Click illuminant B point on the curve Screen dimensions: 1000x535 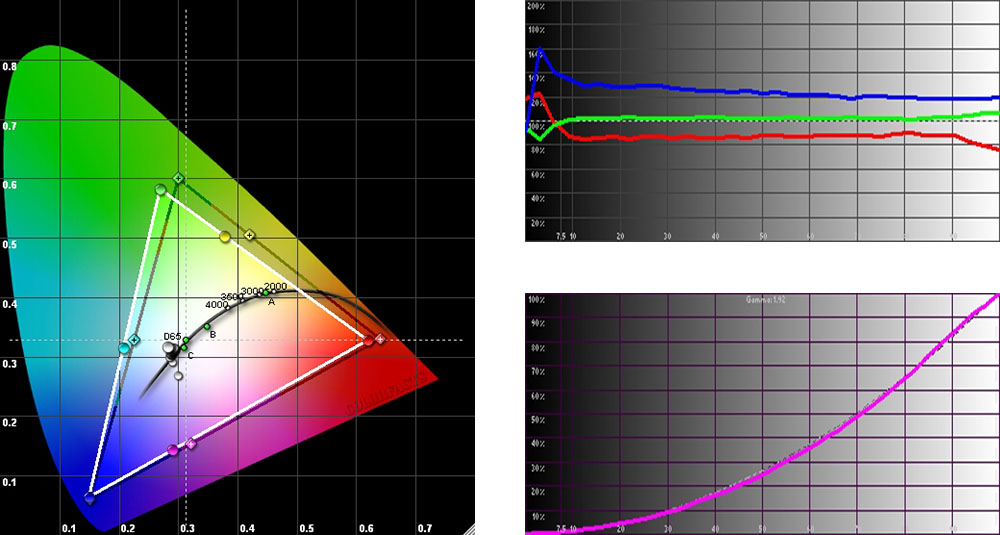(x=207, y=327)
